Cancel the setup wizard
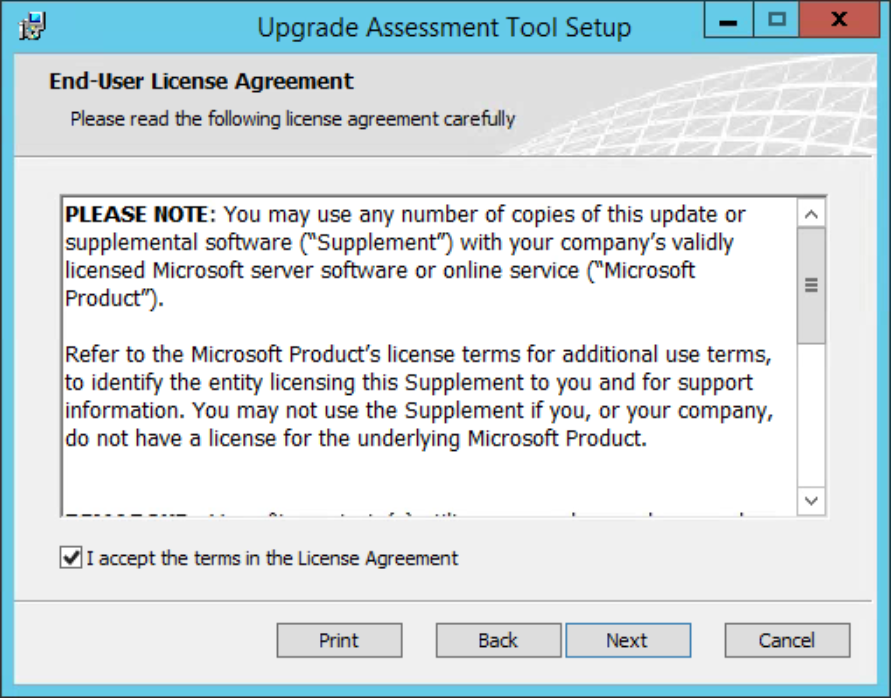 point(787,641)
